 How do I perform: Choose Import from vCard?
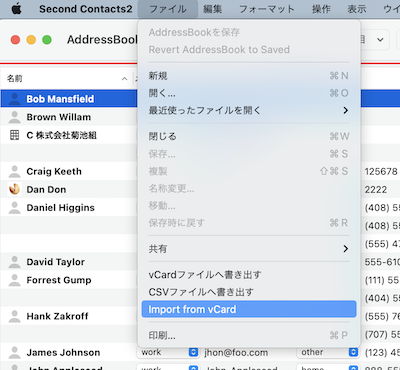tap(249, 309)
